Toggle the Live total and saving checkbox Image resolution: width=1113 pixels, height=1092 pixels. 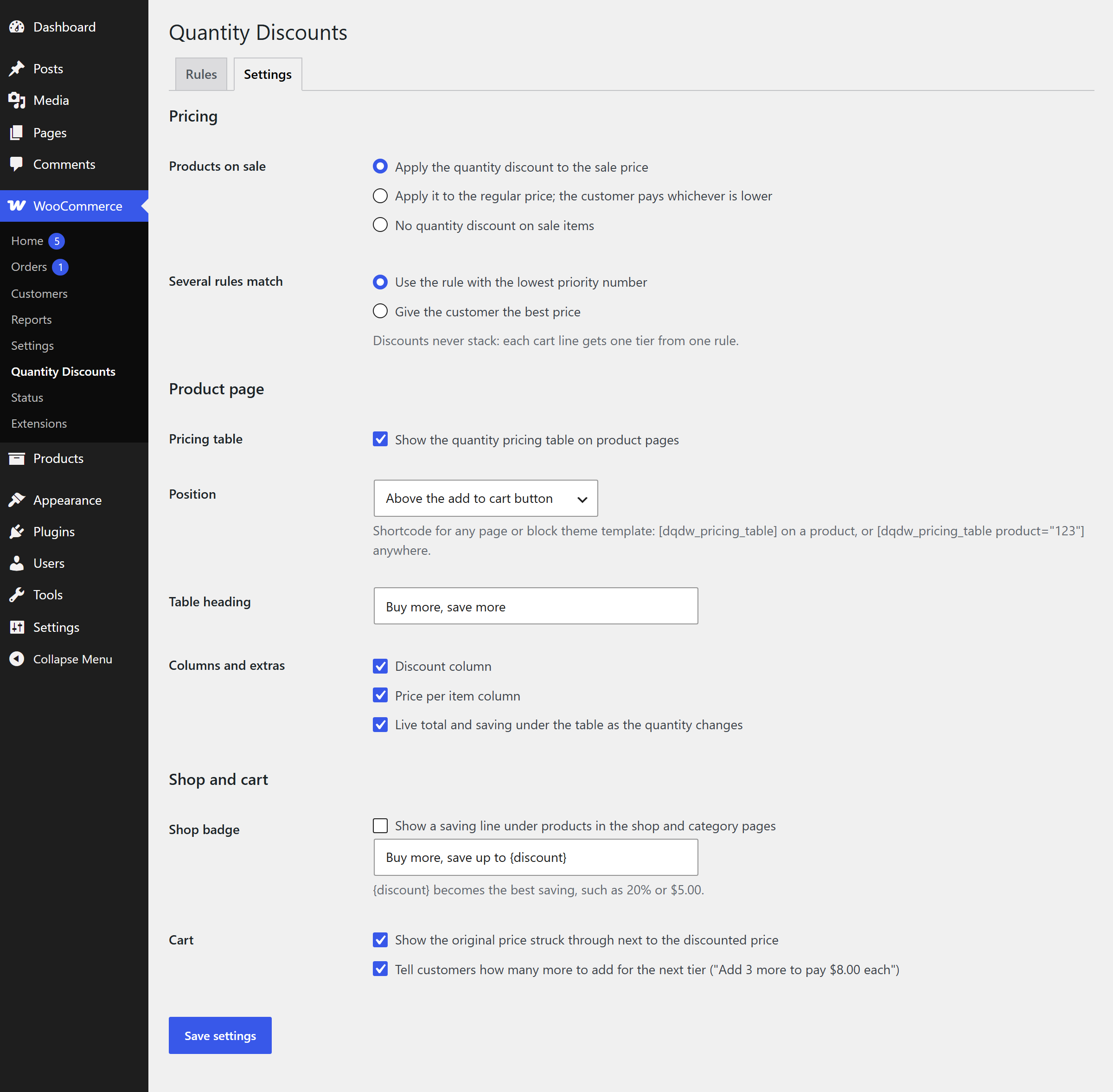click(x=380, y=725)
